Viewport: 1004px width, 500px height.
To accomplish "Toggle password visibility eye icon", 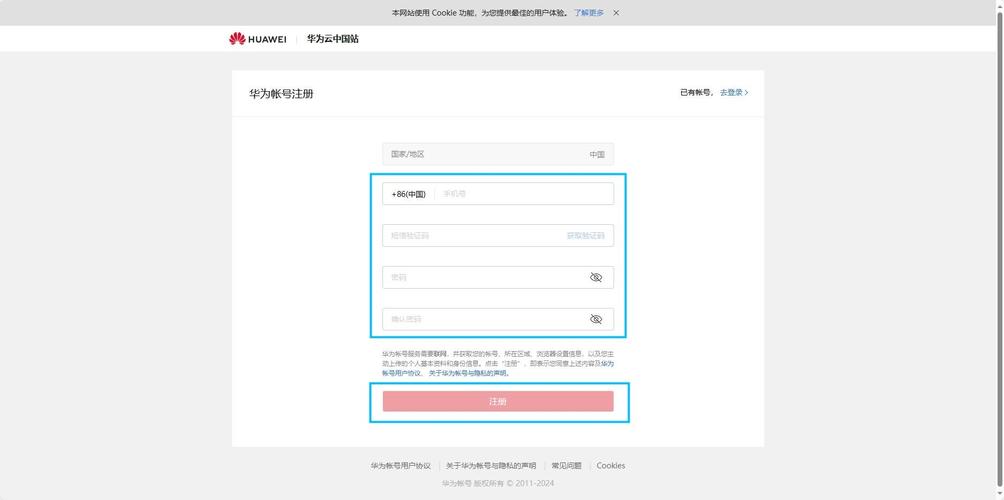I will pos(596,278).
